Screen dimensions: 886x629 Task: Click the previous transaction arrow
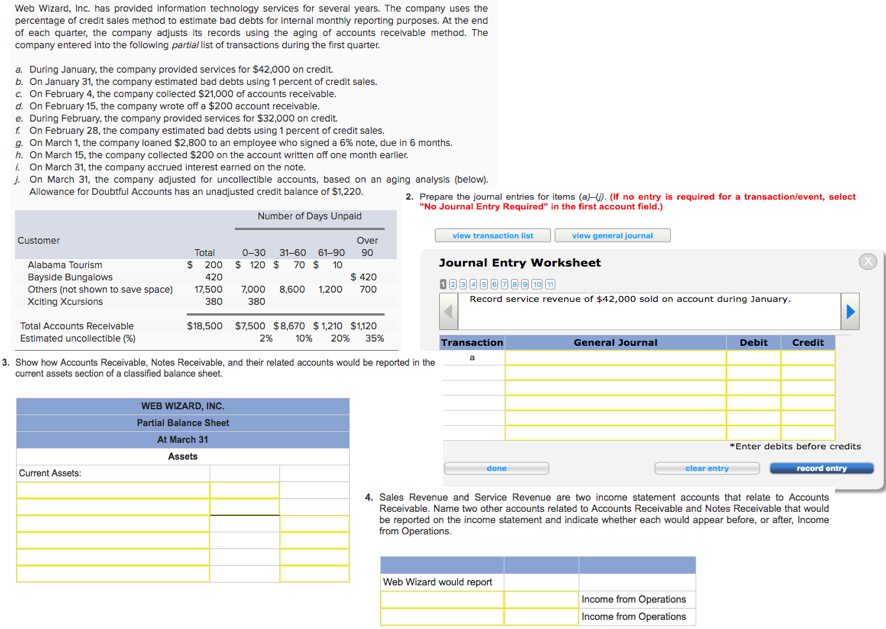pos(447,310)
